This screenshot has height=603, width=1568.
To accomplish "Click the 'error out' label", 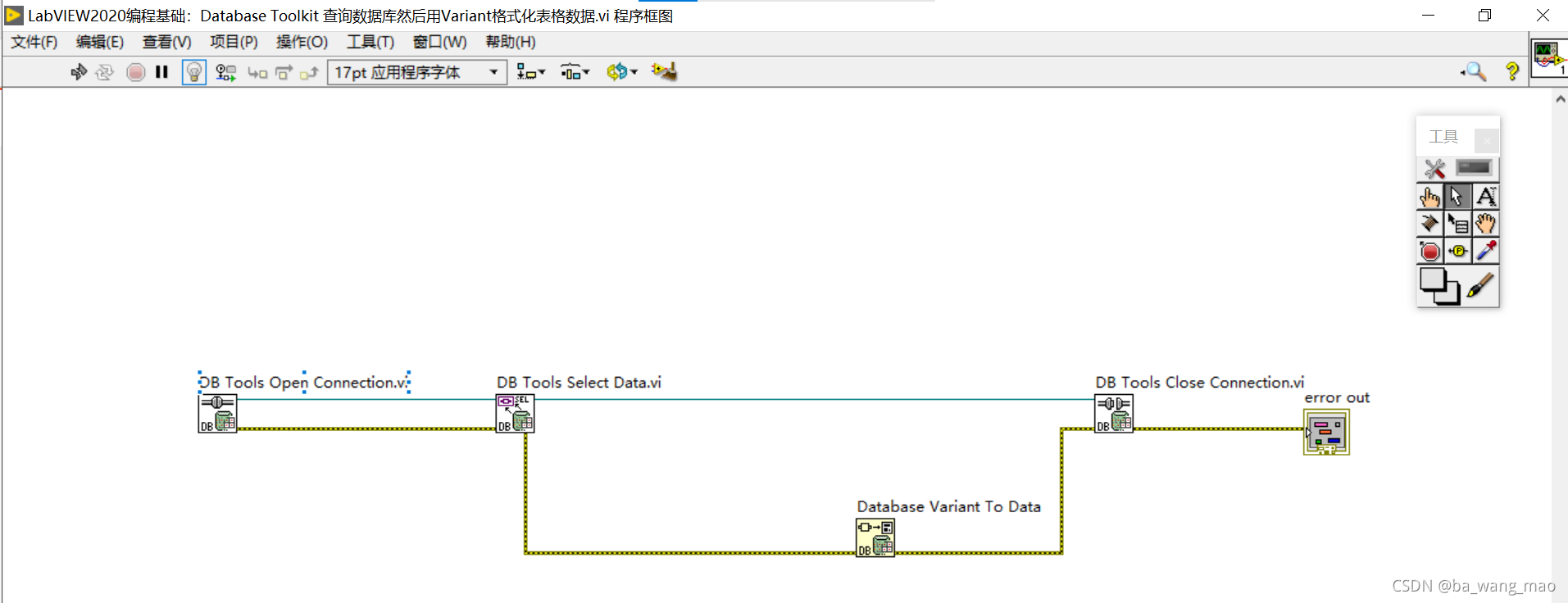I will point(1337,398).
